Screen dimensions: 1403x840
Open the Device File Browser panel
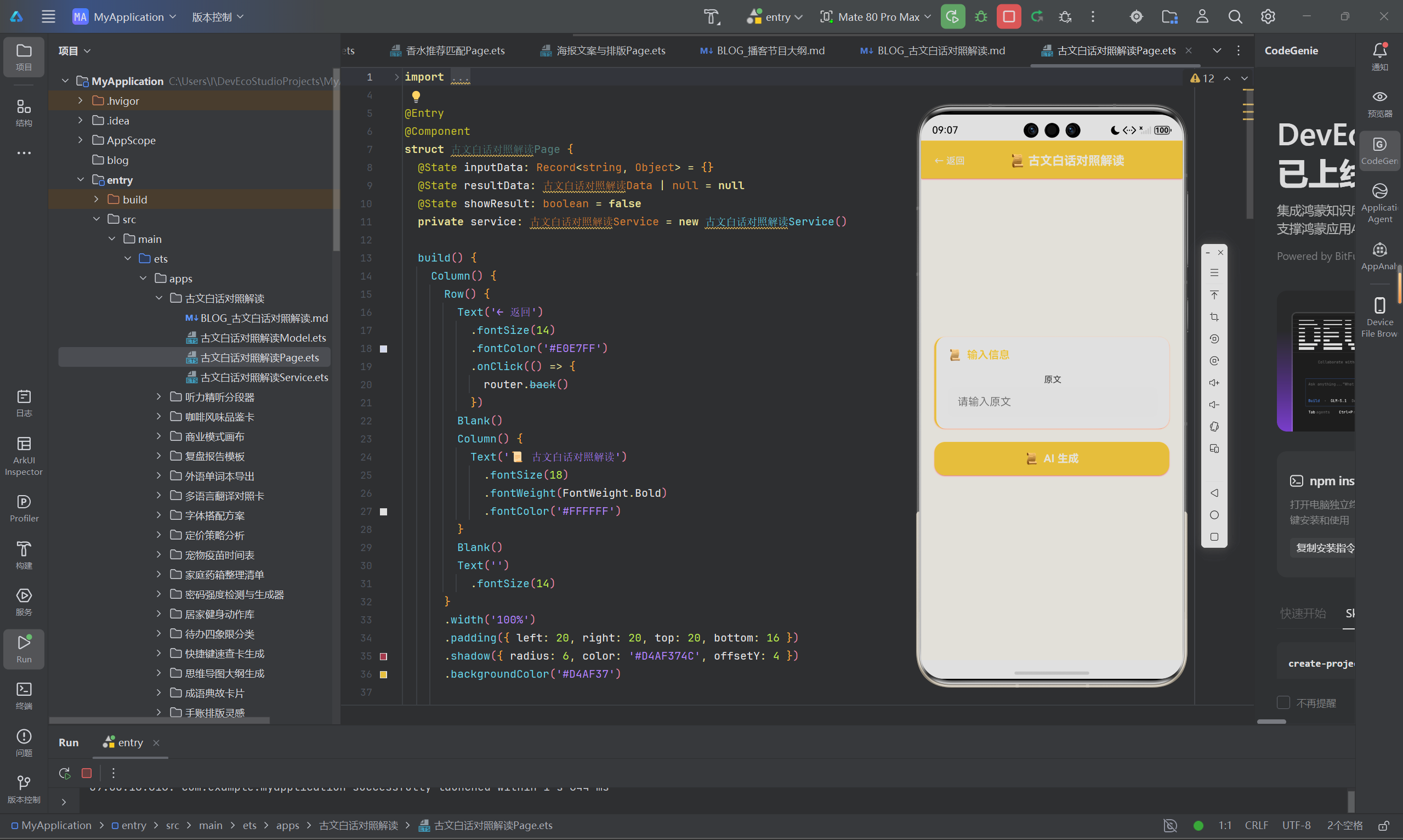click(x=1379, y=317)
